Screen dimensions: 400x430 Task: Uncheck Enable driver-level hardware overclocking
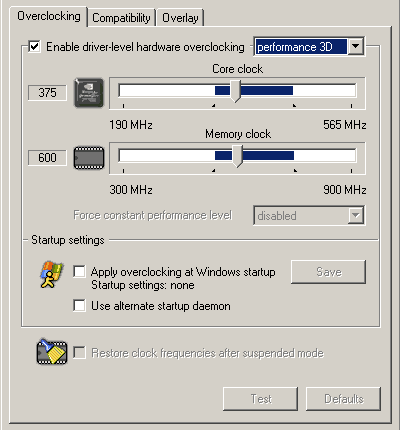34,46
